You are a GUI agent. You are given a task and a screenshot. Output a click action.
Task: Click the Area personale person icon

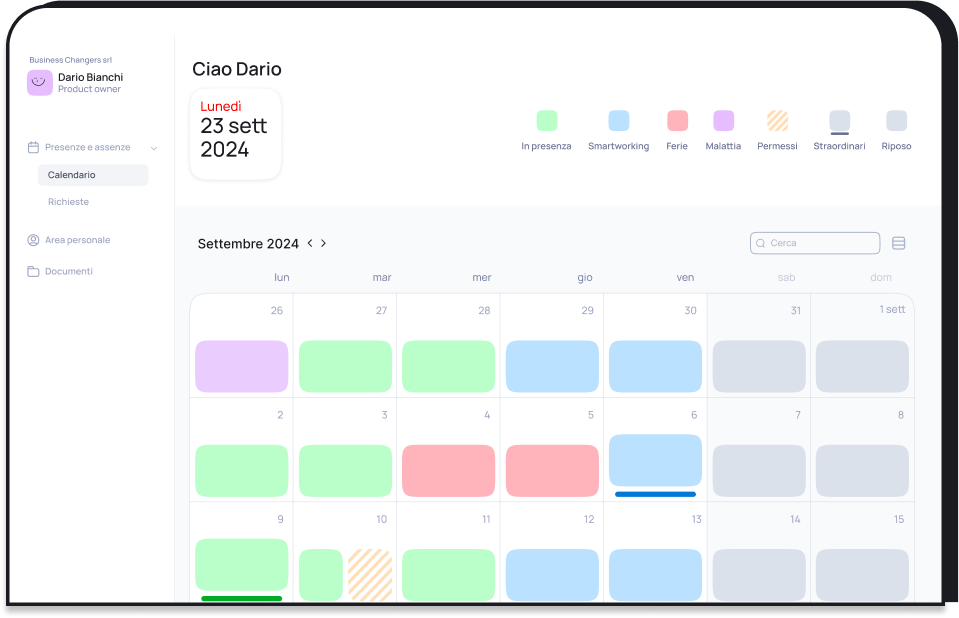(33, 240)
